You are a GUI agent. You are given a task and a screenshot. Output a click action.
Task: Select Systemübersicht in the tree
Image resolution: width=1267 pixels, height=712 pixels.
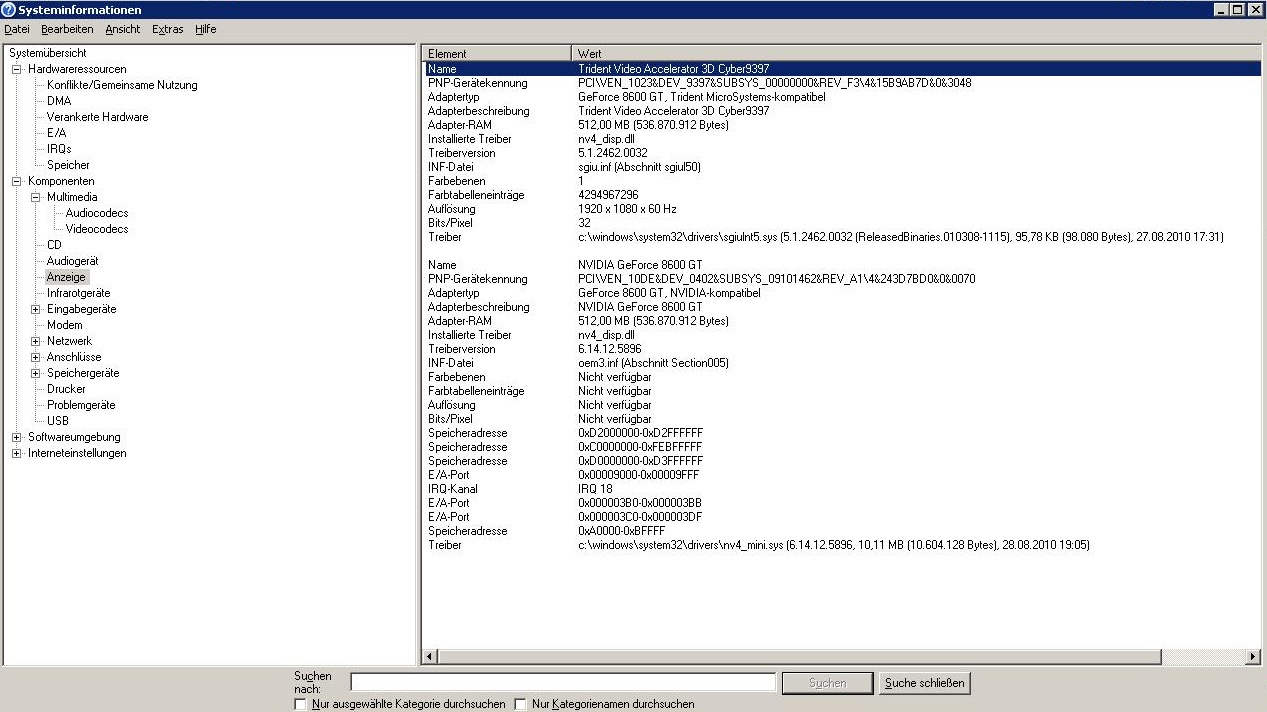[47, 53]
